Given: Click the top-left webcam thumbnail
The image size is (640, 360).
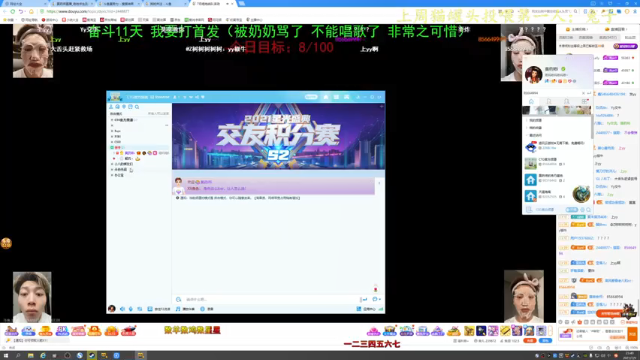Looking at the screenshot, I should [x=33, y=51].
